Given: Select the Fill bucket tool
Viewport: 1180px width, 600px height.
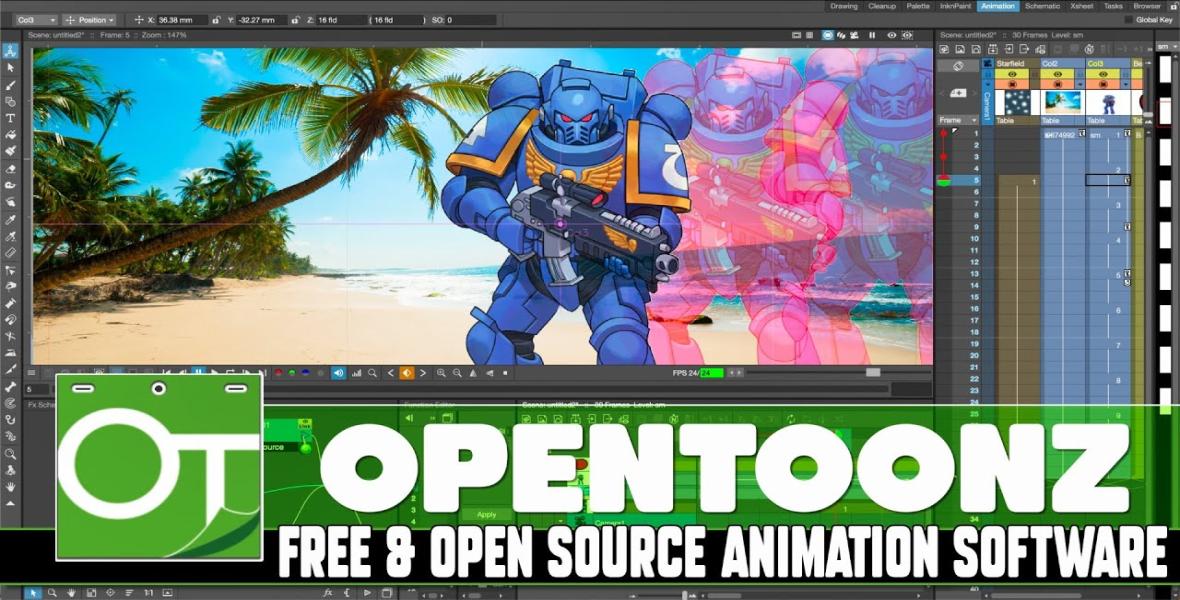Looking at the screenshot, I should click(x=11, y=136).
